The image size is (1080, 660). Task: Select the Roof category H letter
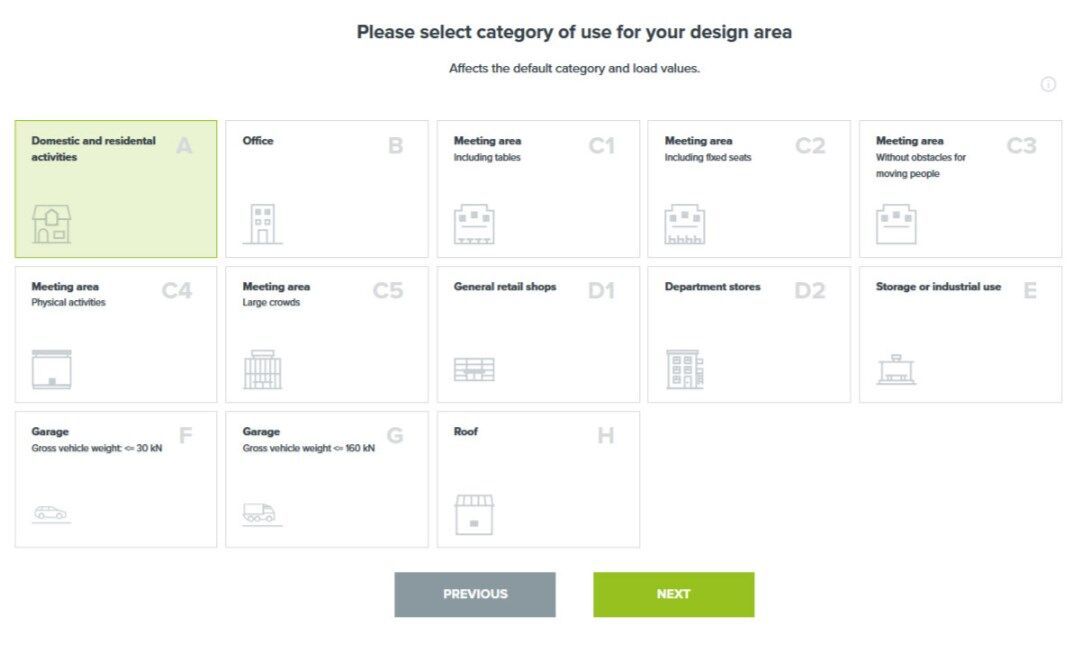click(605, 435)
